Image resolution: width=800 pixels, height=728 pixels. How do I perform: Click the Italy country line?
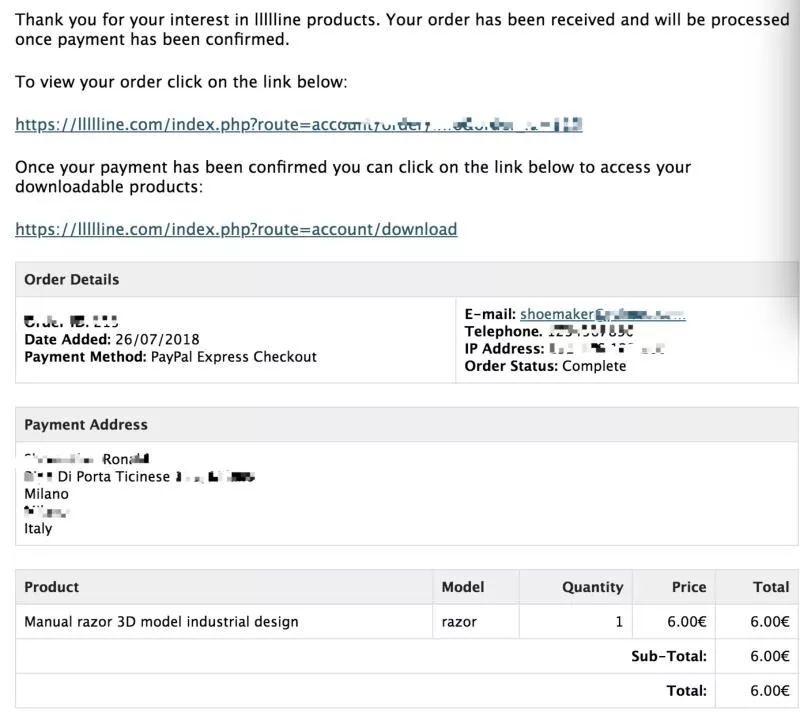tap(38, 529)
